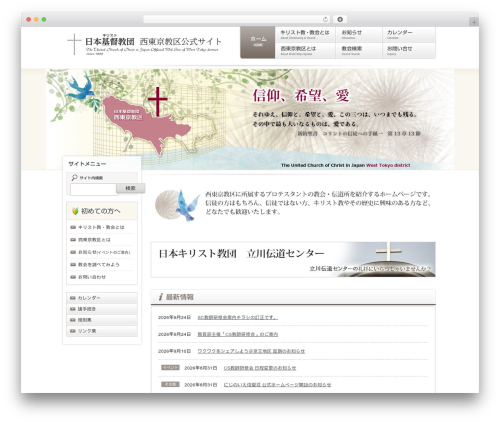The height and width of the screenshot is (423, 500).
Task: Click the cross icon beside the site title
Action: click(x=74, y=44)
